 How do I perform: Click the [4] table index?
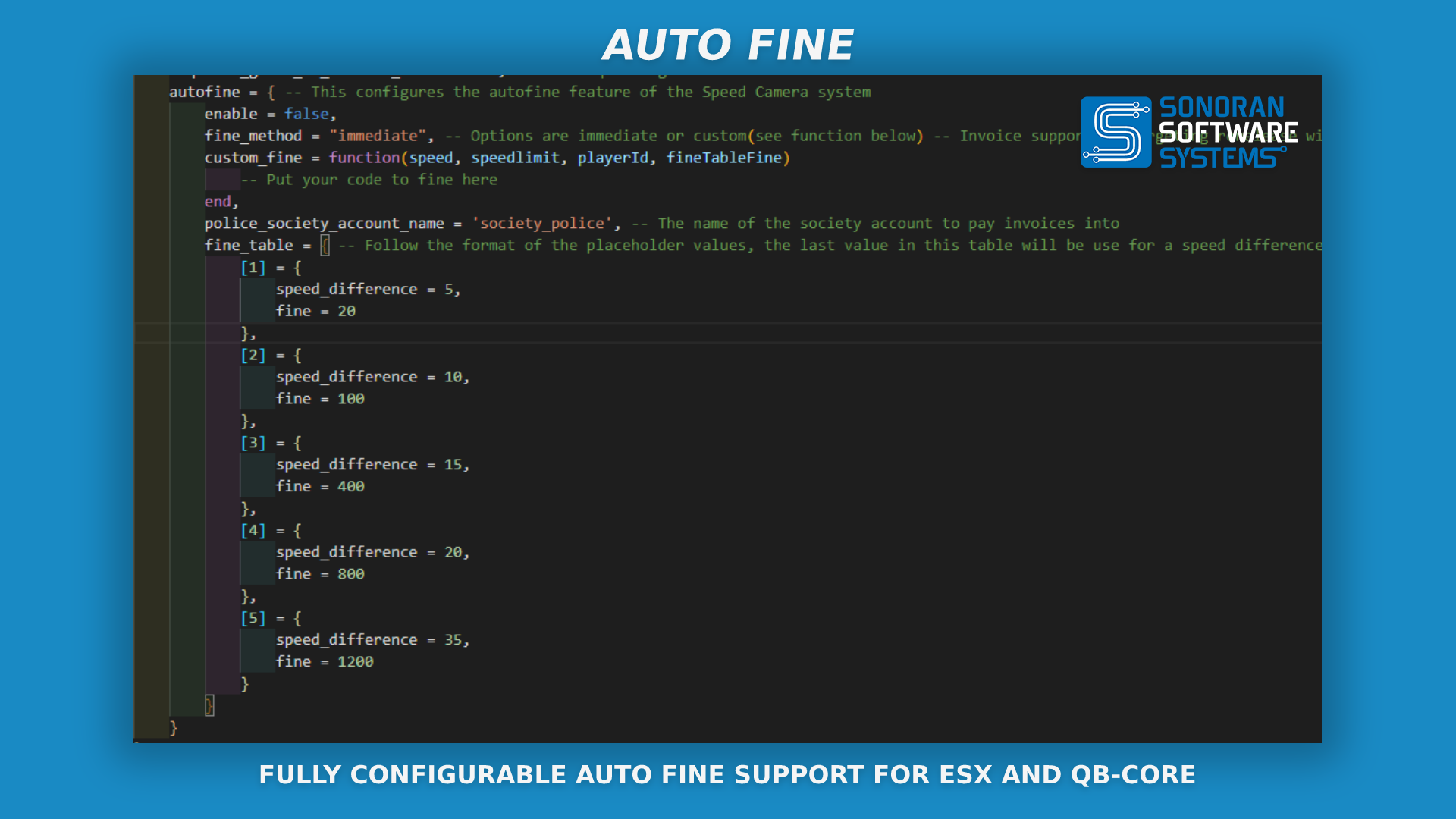(x=253, y=531)
